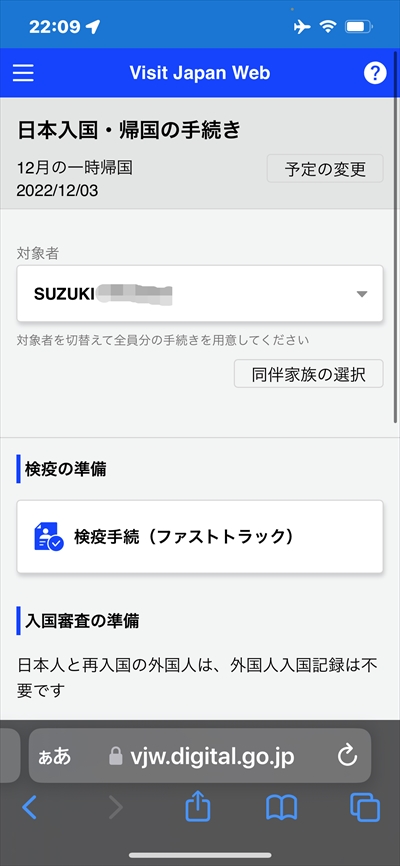Tap the quarantine procedure document icon
400x866 pixels.
coord(49,536)
